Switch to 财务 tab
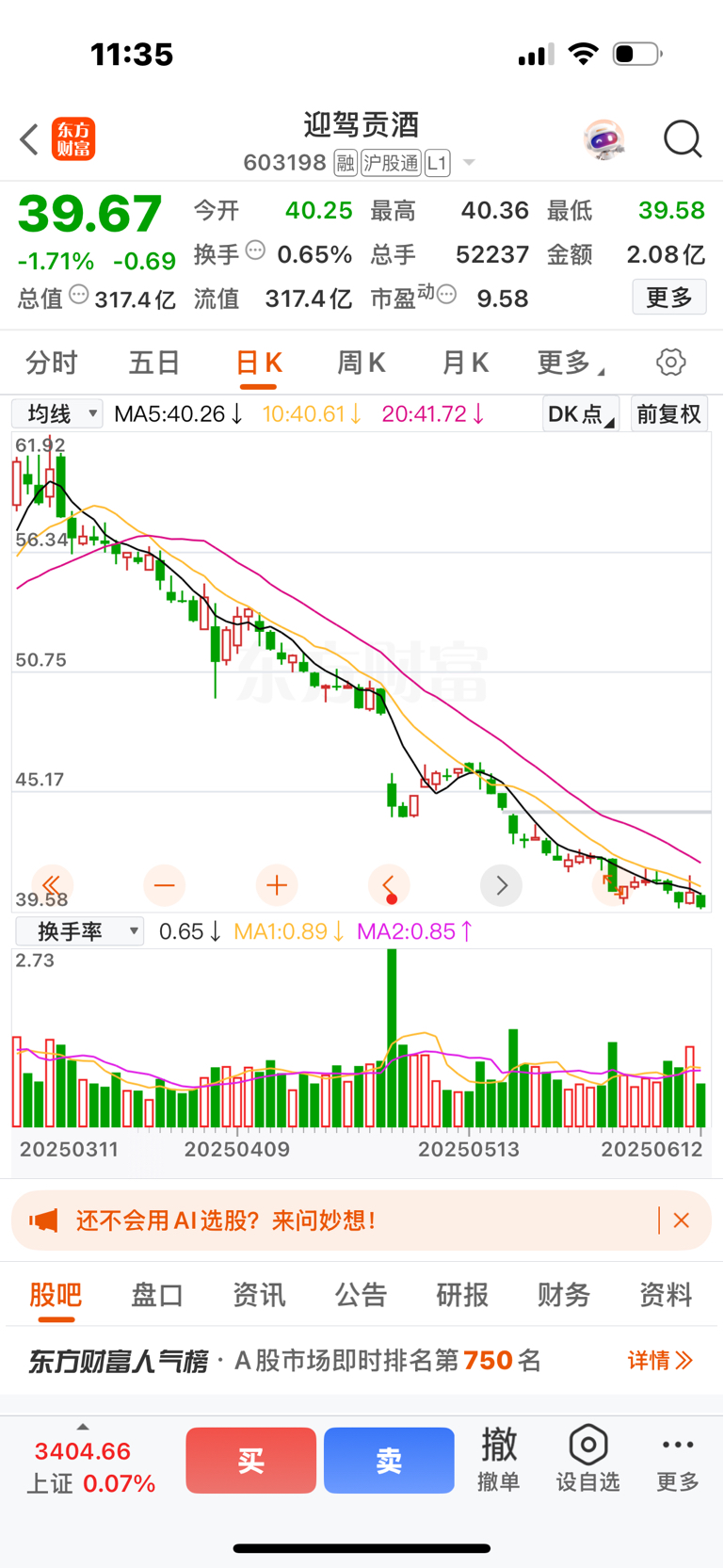The height and width of the screenshot is (1568, 724). pyautogui.click(x=564, y=1295)
